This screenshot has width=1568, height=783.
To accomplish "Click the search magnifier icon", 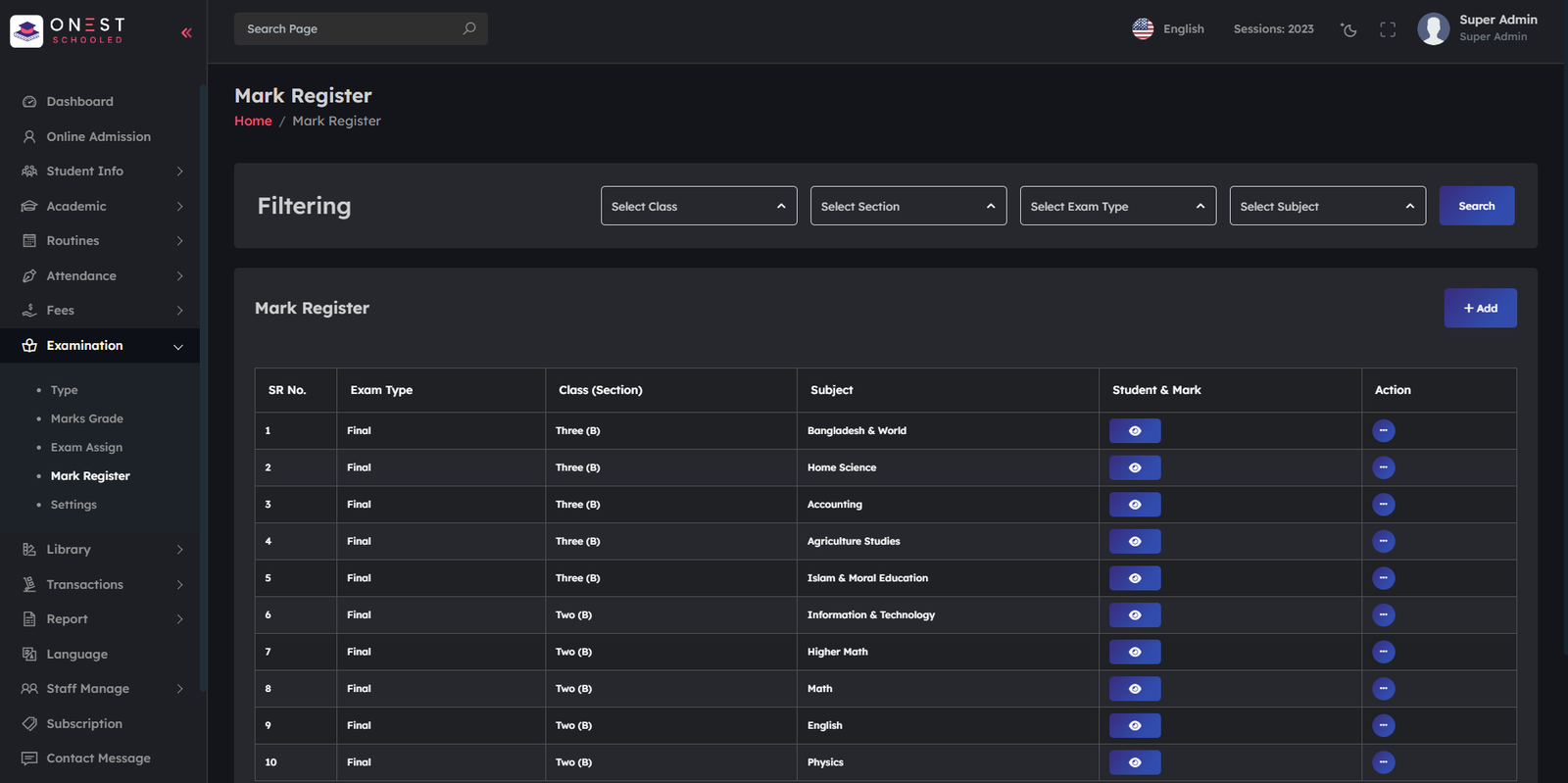I will click(x=469, y=28).
